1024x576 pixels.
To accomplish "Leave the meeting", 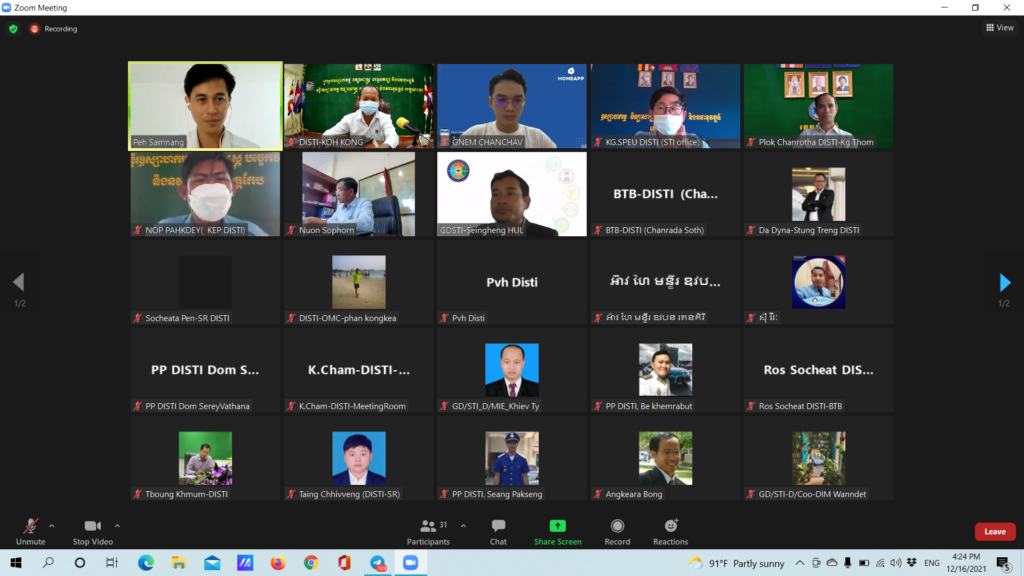I will click(994, 531).
